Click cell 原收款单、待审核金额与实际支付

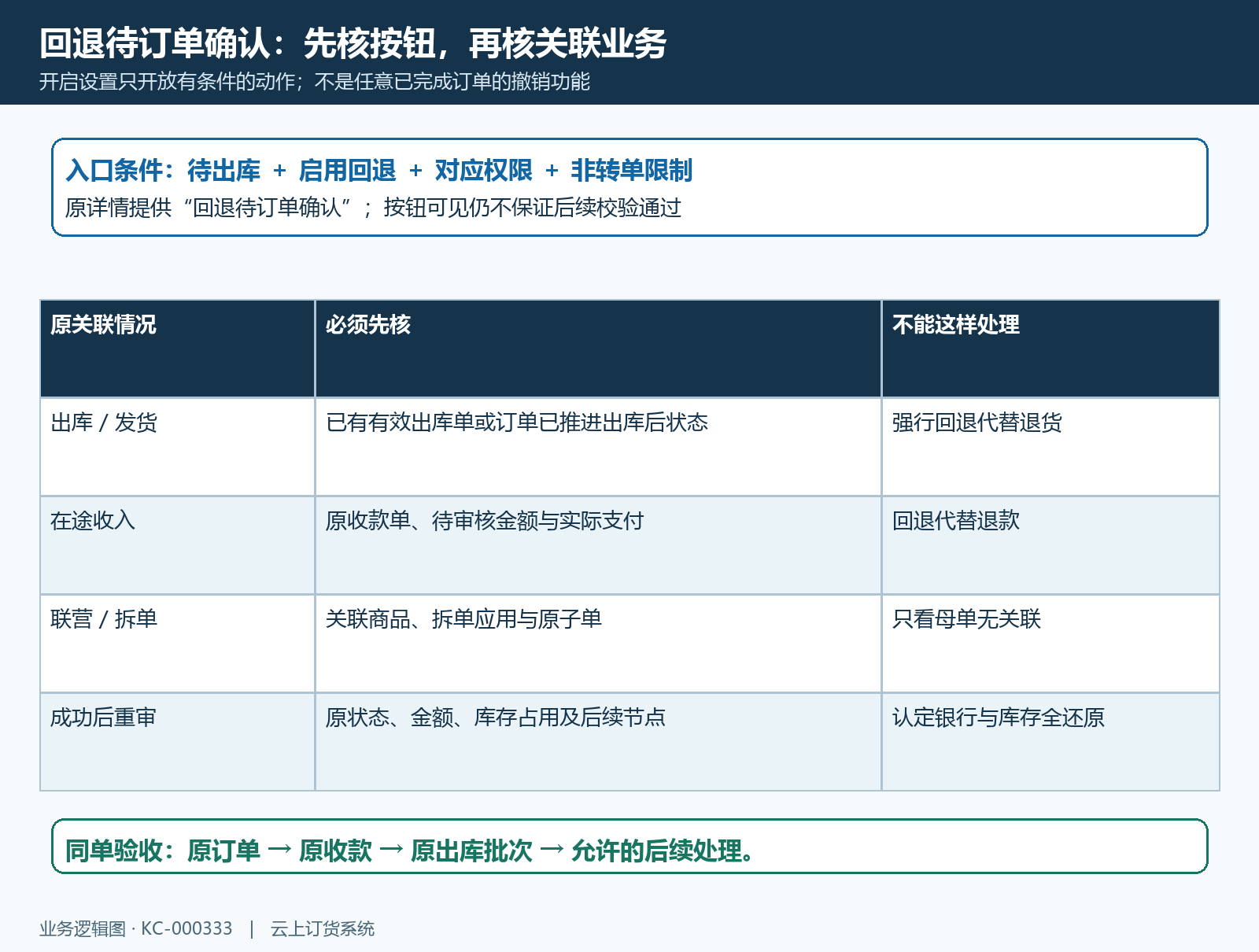click(598, 545)
